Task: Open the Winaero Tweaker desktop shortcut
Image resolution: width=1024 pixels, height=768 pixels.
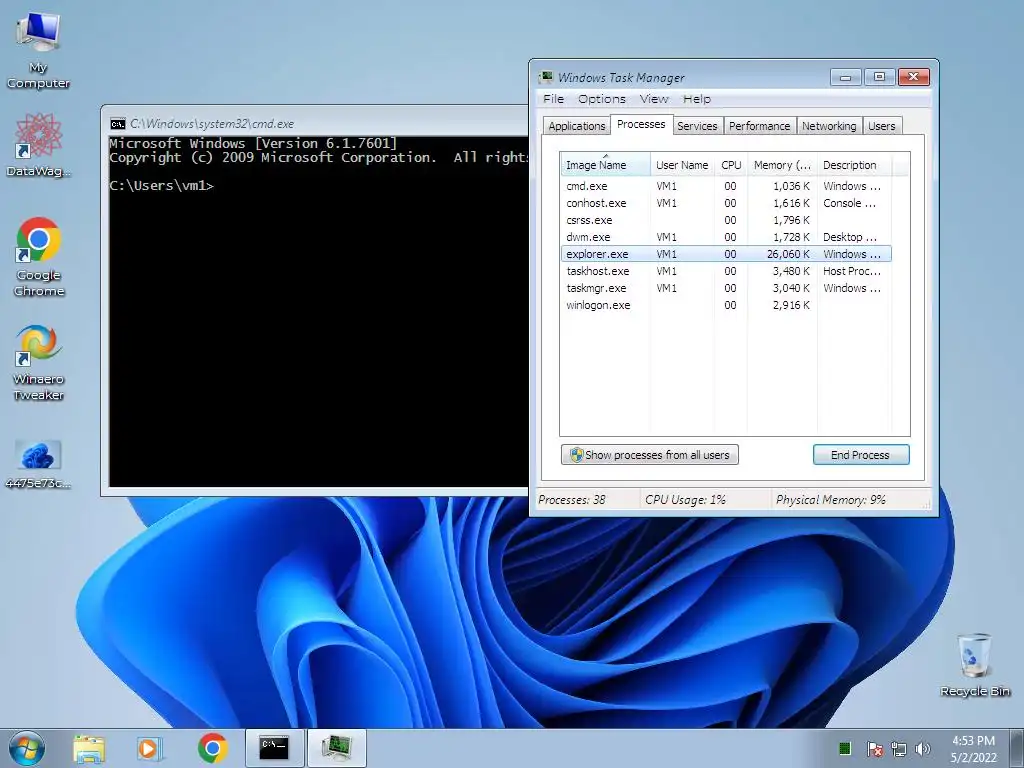Action: 39,362
